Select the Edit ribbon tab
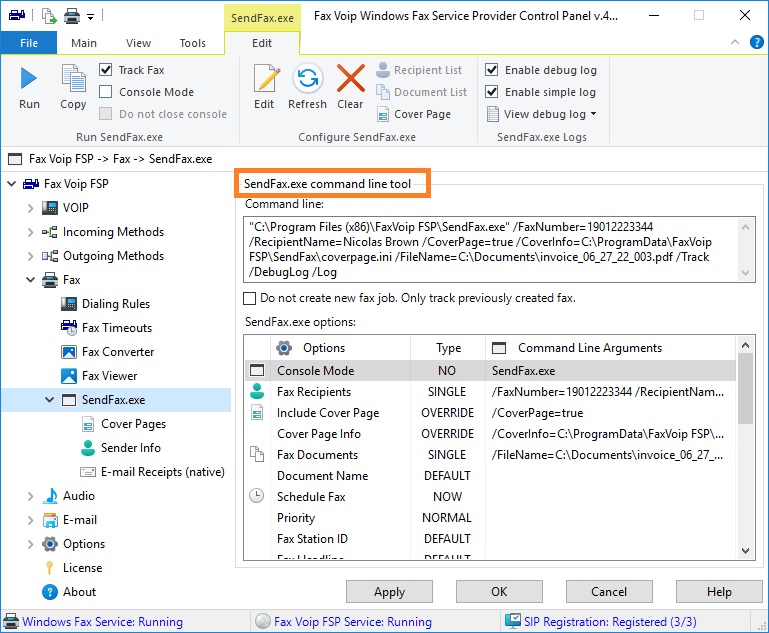This screenshot has width=769, height=633. pos(262,43)
